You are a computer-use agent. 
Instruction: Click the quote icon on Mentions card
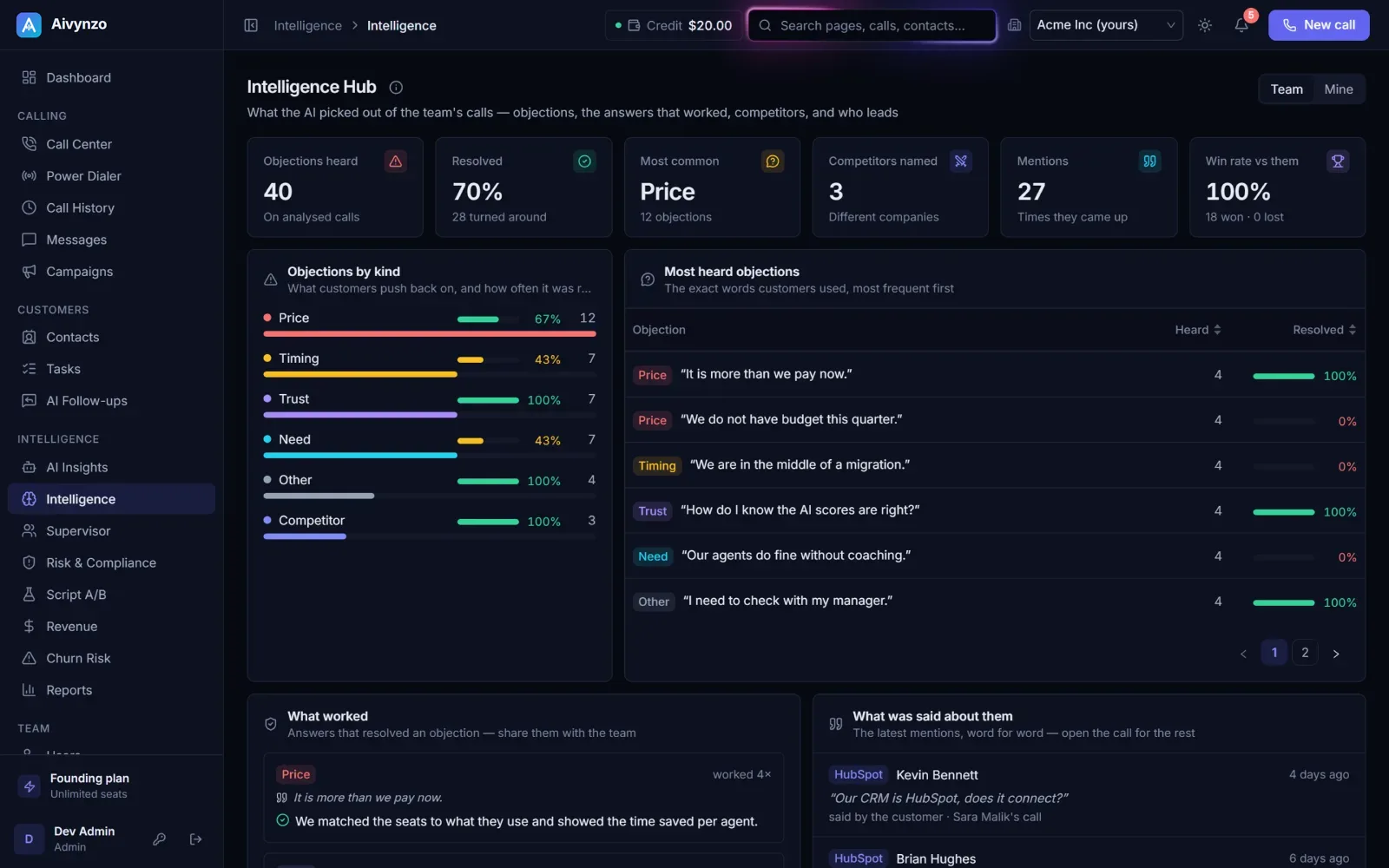[x=1149, y=161]
